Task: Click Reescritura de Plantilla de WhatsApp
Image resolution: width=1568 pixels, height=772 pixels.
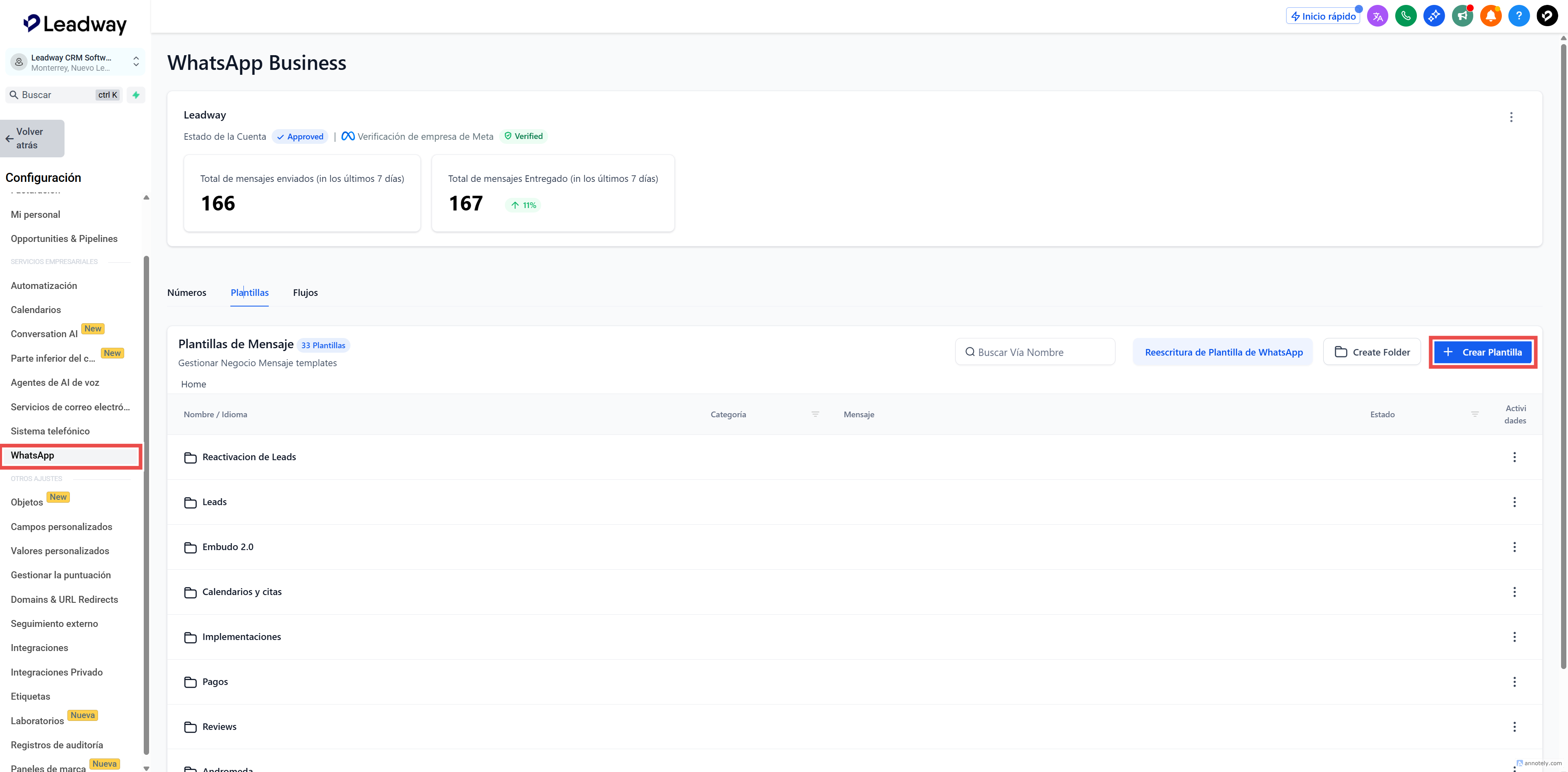Action: (x=1223, y=352)
